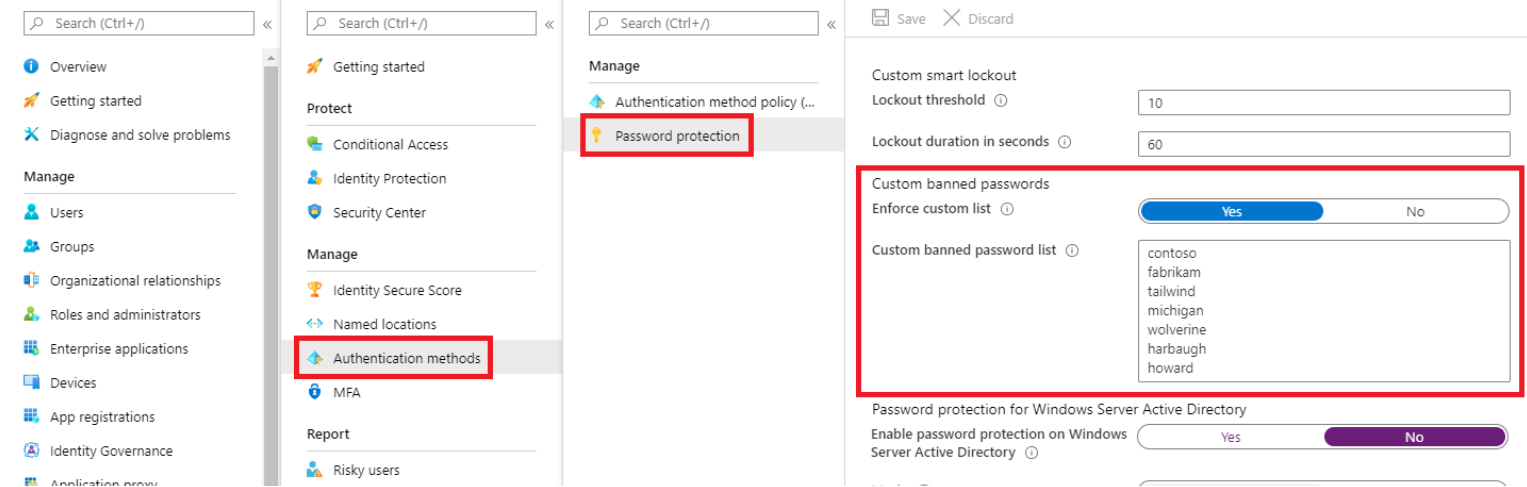1527x487 pixels.
Task: Click the Save disk icon
Action: 881,18
